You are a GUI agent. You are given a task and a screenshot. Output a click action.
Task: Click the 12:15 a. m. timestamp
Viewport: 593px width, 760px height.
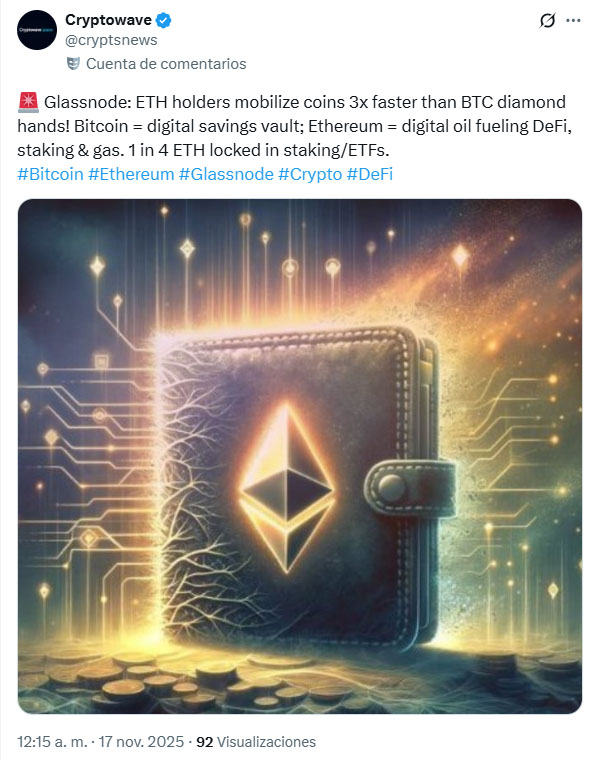pos(53,742)
